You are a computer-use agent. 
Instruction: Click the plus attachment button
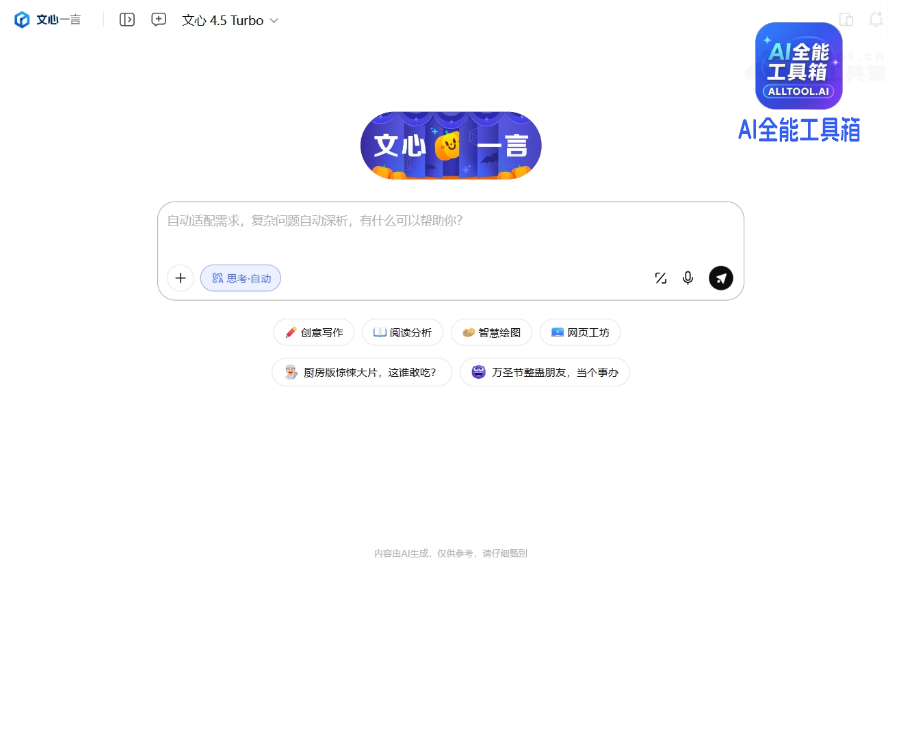click(180, 278)
